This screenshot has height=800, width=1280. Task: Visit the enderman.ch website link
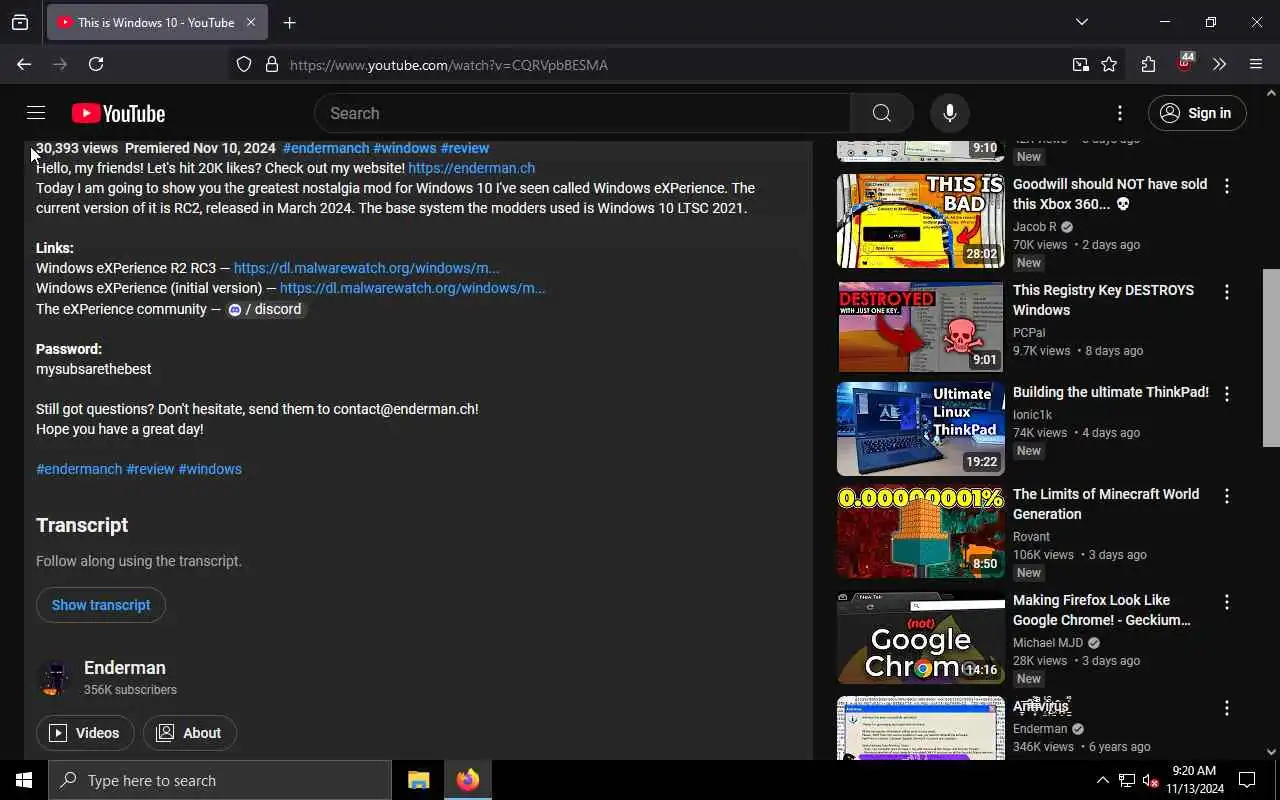(x=471, y=168)
